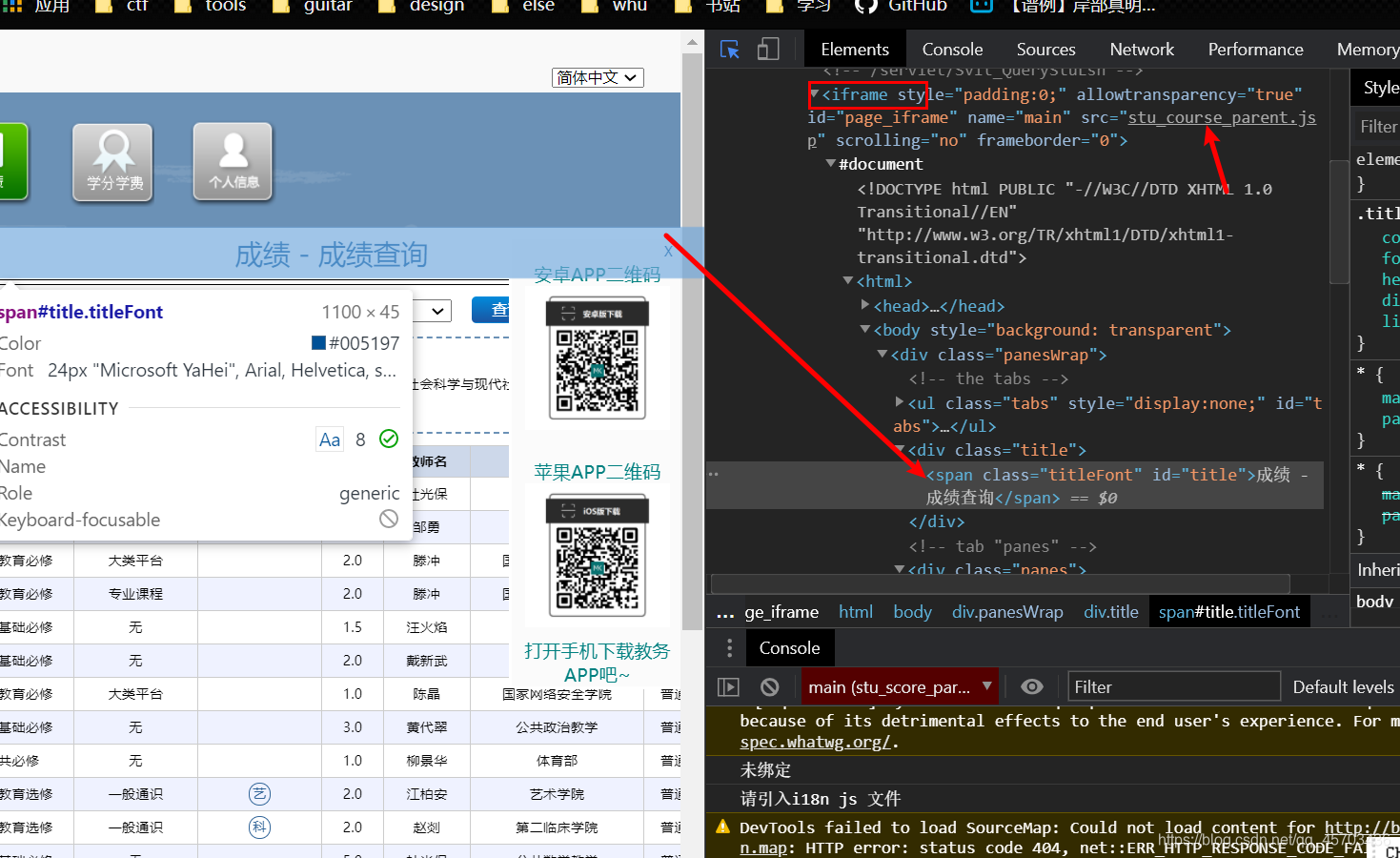Open the Memory tab

1368,50
